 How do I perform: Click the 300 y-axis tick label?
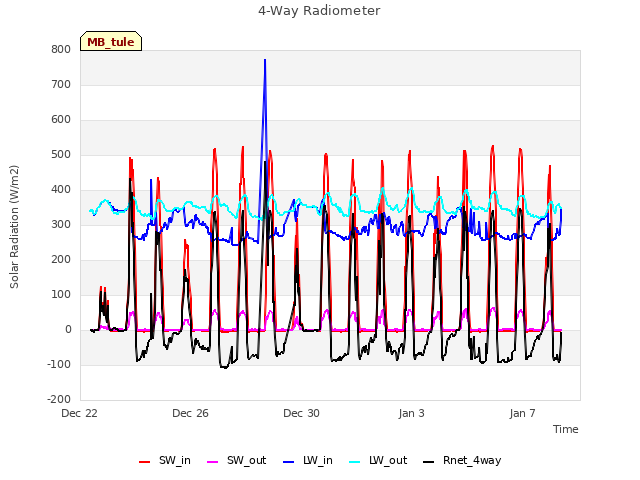pos(61,224)
